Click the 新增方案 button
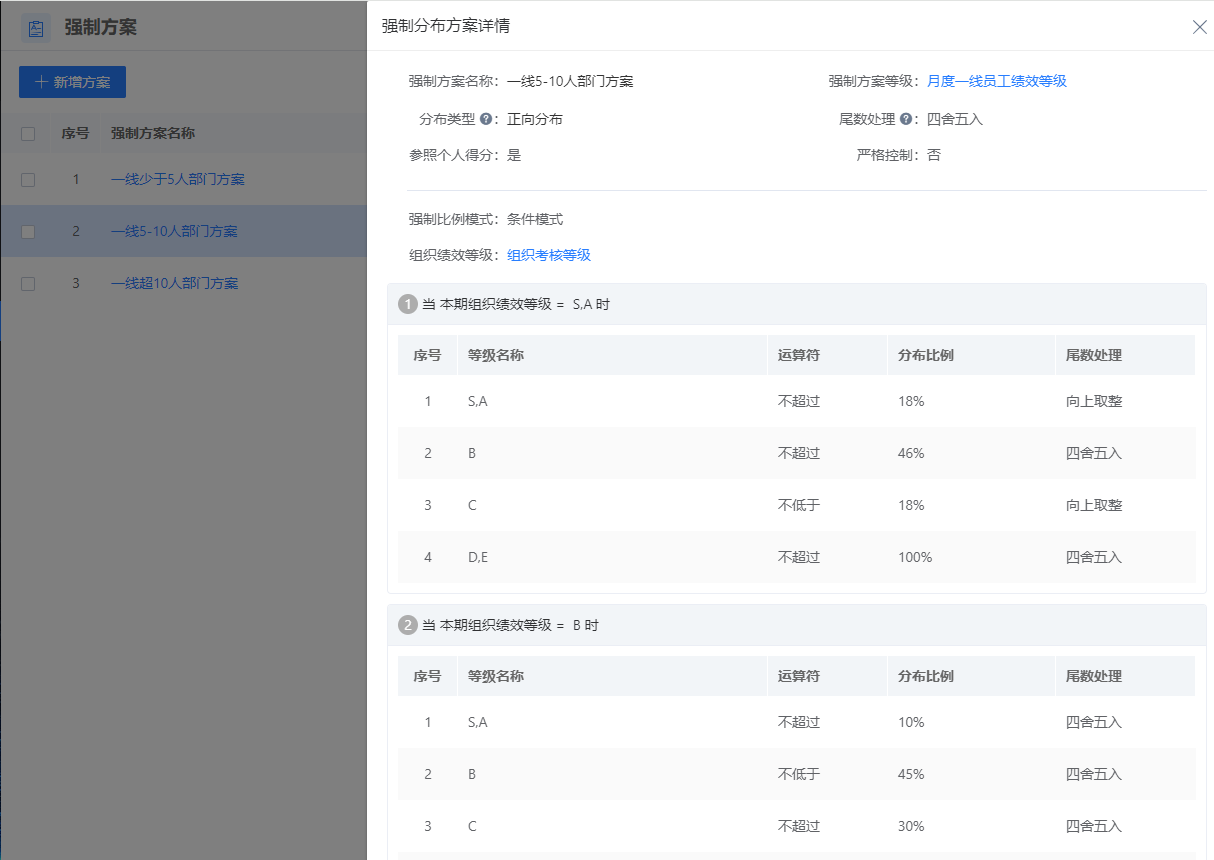Image resolution: width=1214 pixels, height=860 pixels. pyautogui.click(x=71, y=82)
